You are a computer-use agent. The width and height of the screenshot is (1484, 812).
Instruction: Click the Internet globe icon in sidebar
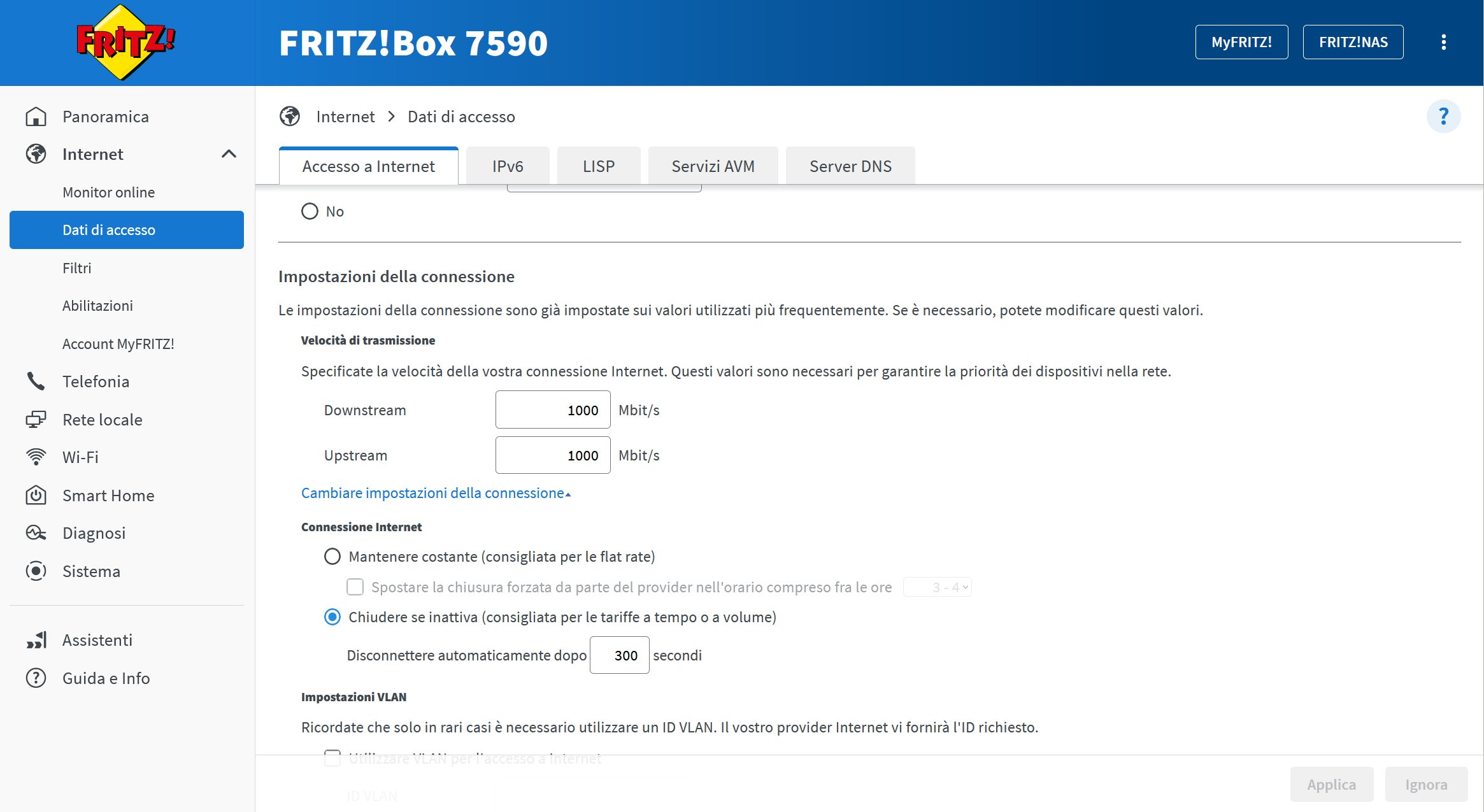click(x=36, y=154)
